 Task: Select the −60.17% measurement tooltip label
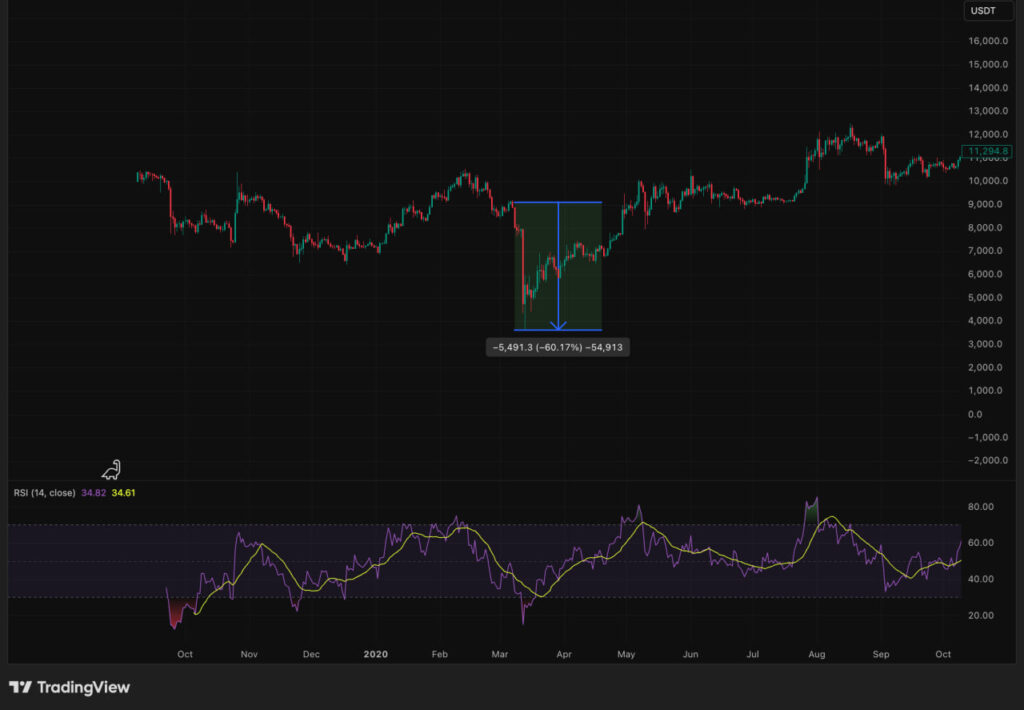click(x=558, y=347)
